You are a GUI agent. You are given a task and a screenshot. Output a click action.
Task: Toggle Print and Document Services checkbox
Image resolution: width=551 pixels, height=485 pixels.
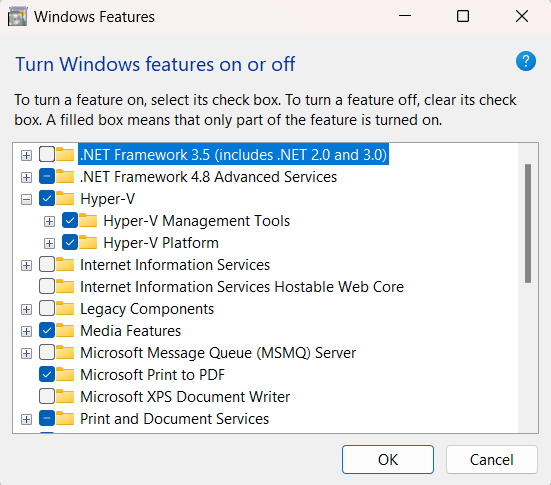click(47, 419)
